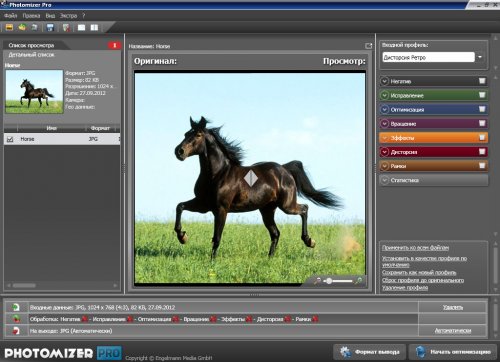This screenshot has height=362, width=500.
Task: Click the Horse thumbnail in the file list
Action: tap(34, 92)
